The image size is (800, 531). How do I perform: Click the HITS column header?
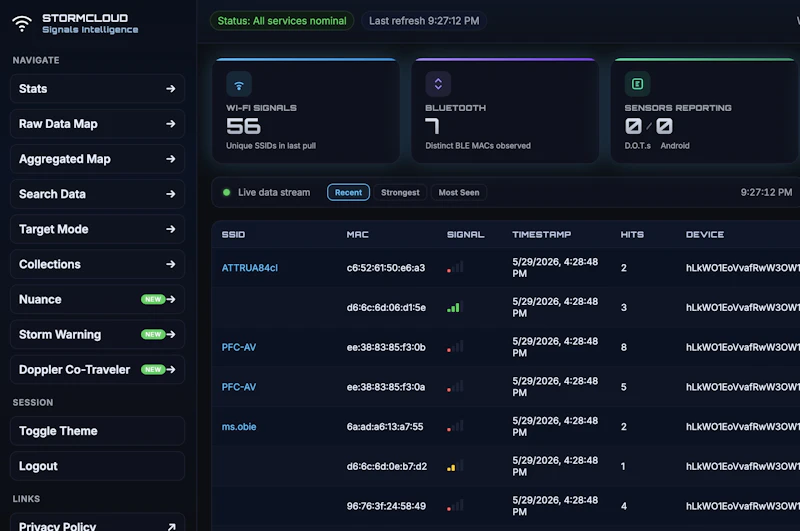[632, 235]
